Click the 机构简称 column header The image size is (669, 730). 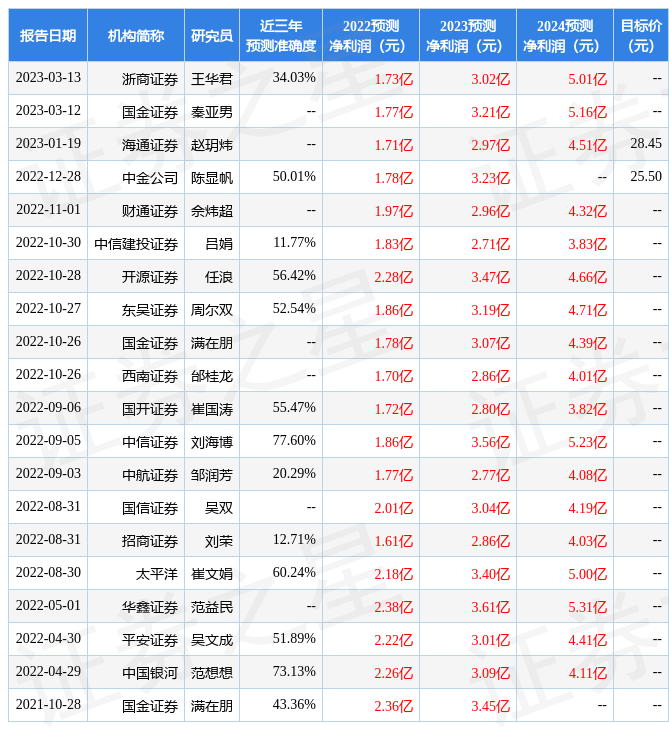136,35
